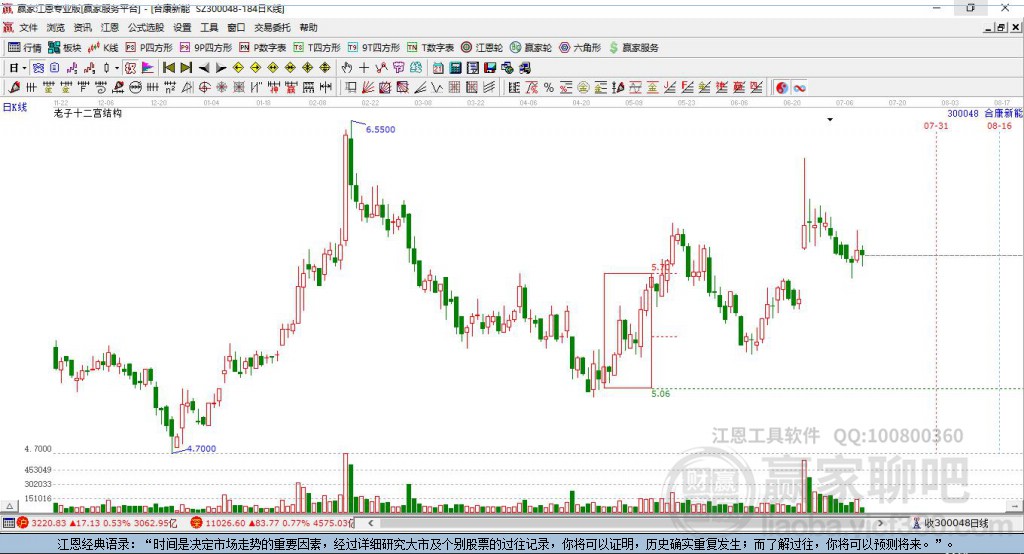Click the 老子十二宫结构 chart label
The height and width of the screenshot is (554, 1024).
click(x=88, y=113)
